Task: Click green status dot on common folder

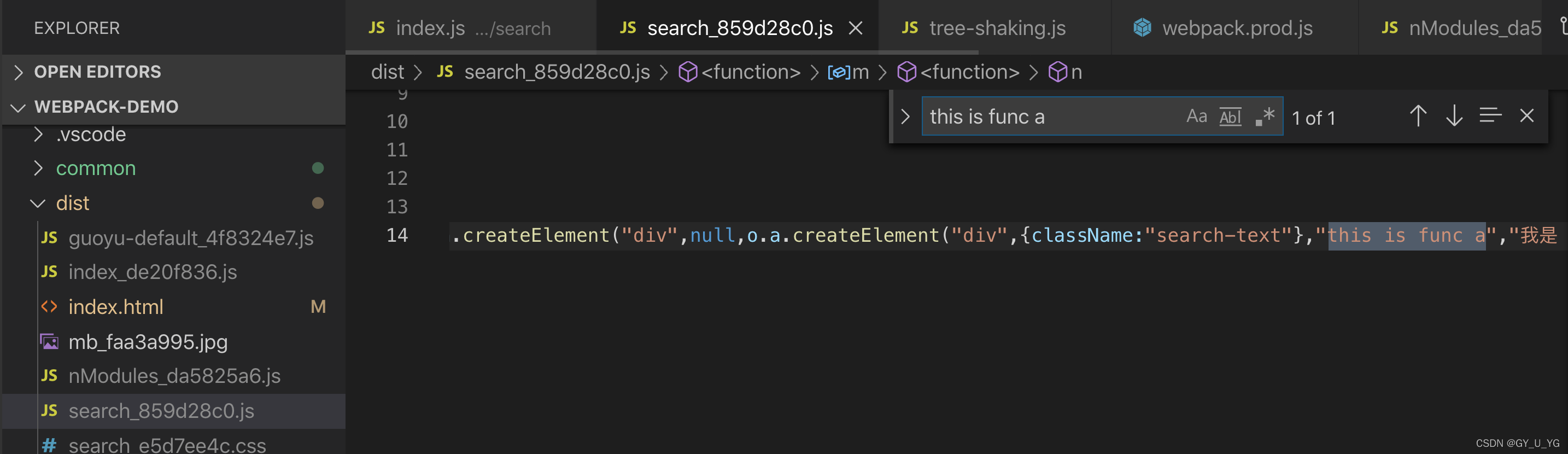Action: tap(318, 168)
